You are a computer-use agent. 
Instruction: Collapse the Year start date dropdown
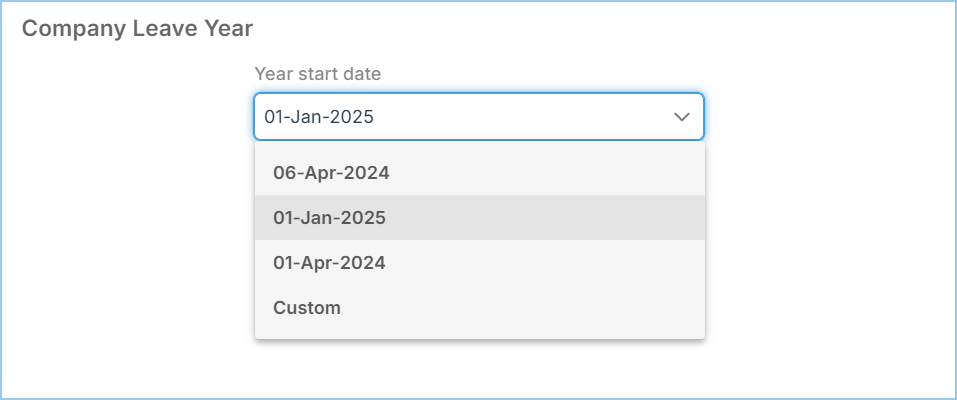pyautogui.click(x=682, y=117)
